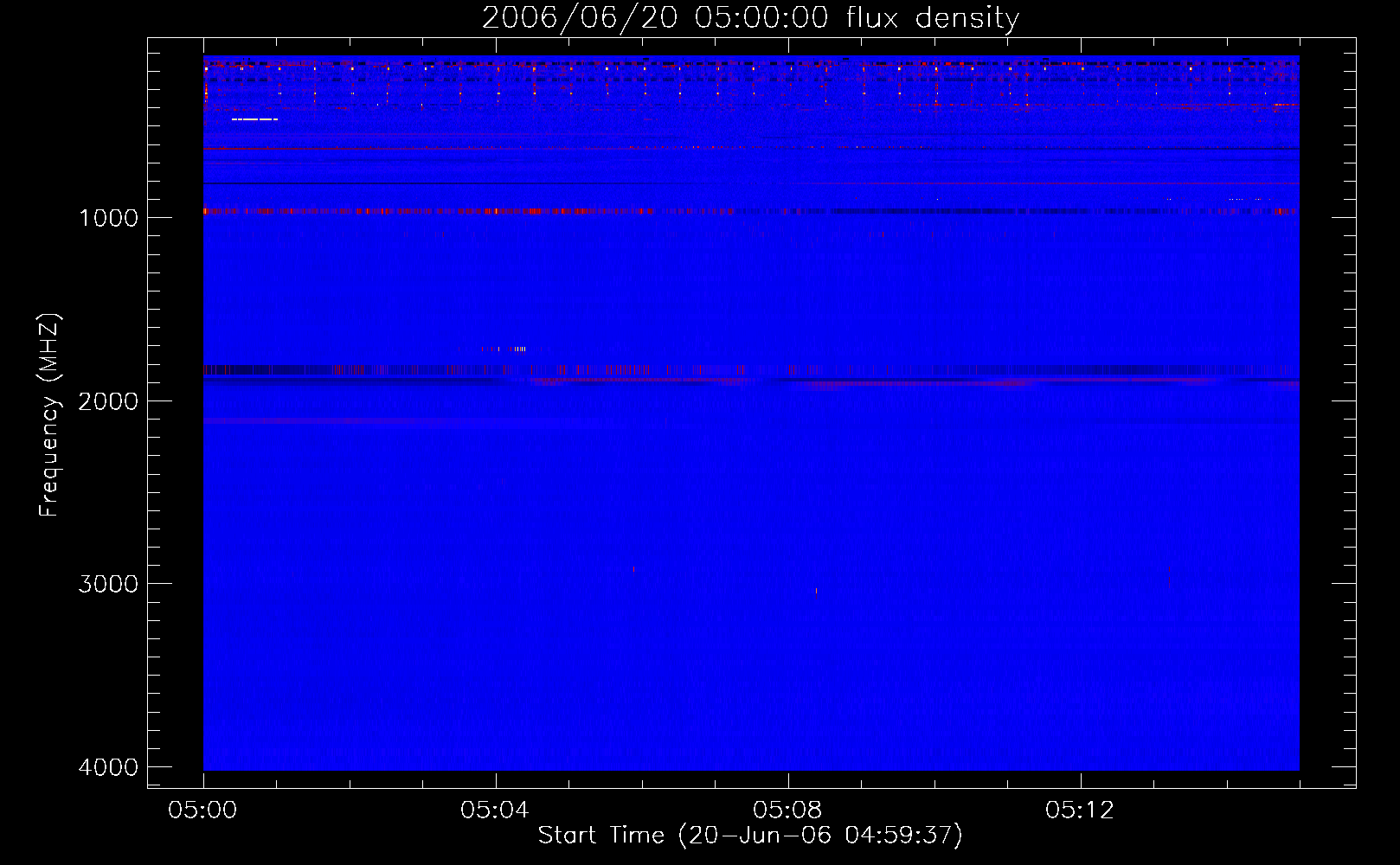This screenshot has height=865, width=1400.
Task: Click the 2000 frequency tick label
Action: click(108, 401)
